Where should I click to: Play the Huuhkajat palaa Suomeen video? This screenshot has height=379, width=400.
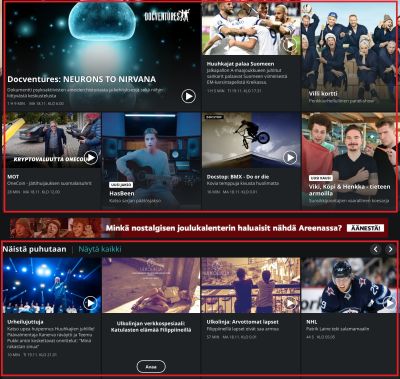tap(290, 44)
